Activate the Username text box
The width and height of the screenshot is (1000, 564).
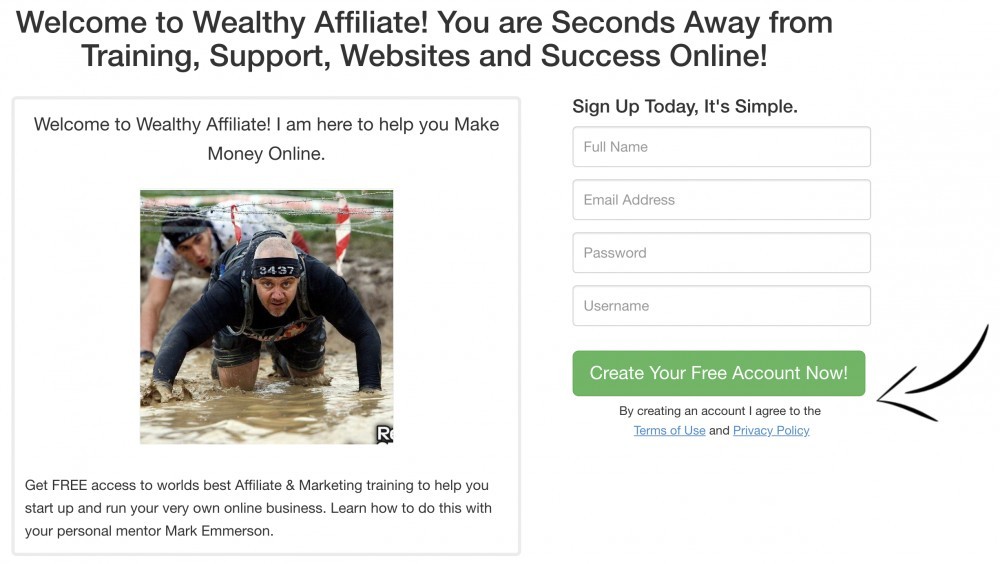(x=721, y=306)
